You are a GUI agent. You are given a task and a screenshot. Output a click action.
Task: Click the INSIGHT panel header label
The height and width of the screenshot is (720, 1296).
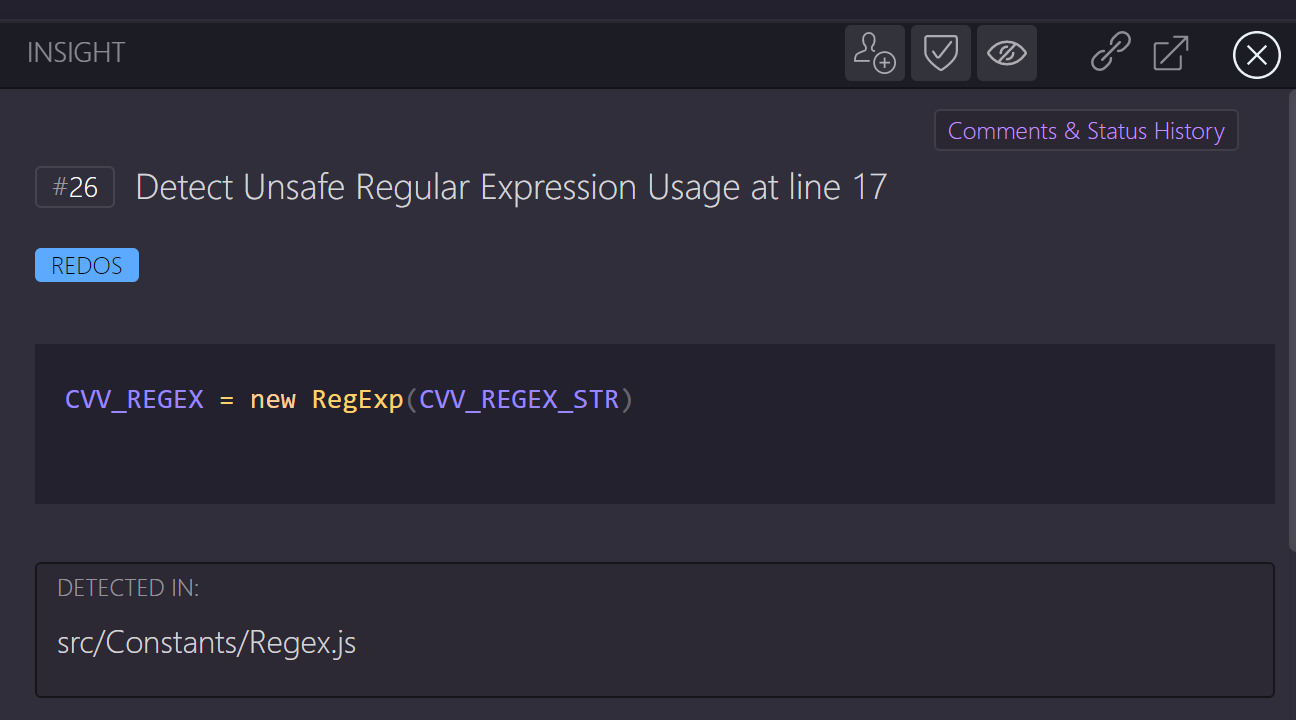coord(76,53)
